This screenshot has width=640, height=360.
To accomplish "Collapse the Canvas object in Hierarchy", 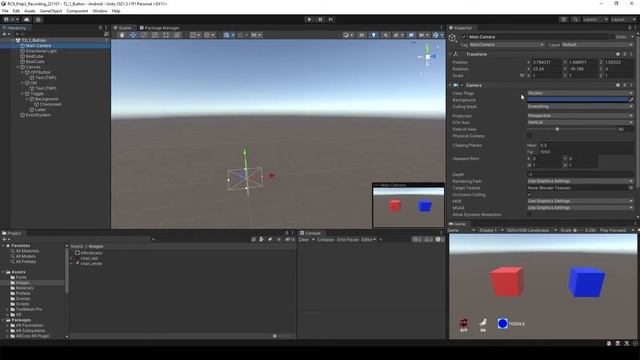I will (18, 67).
